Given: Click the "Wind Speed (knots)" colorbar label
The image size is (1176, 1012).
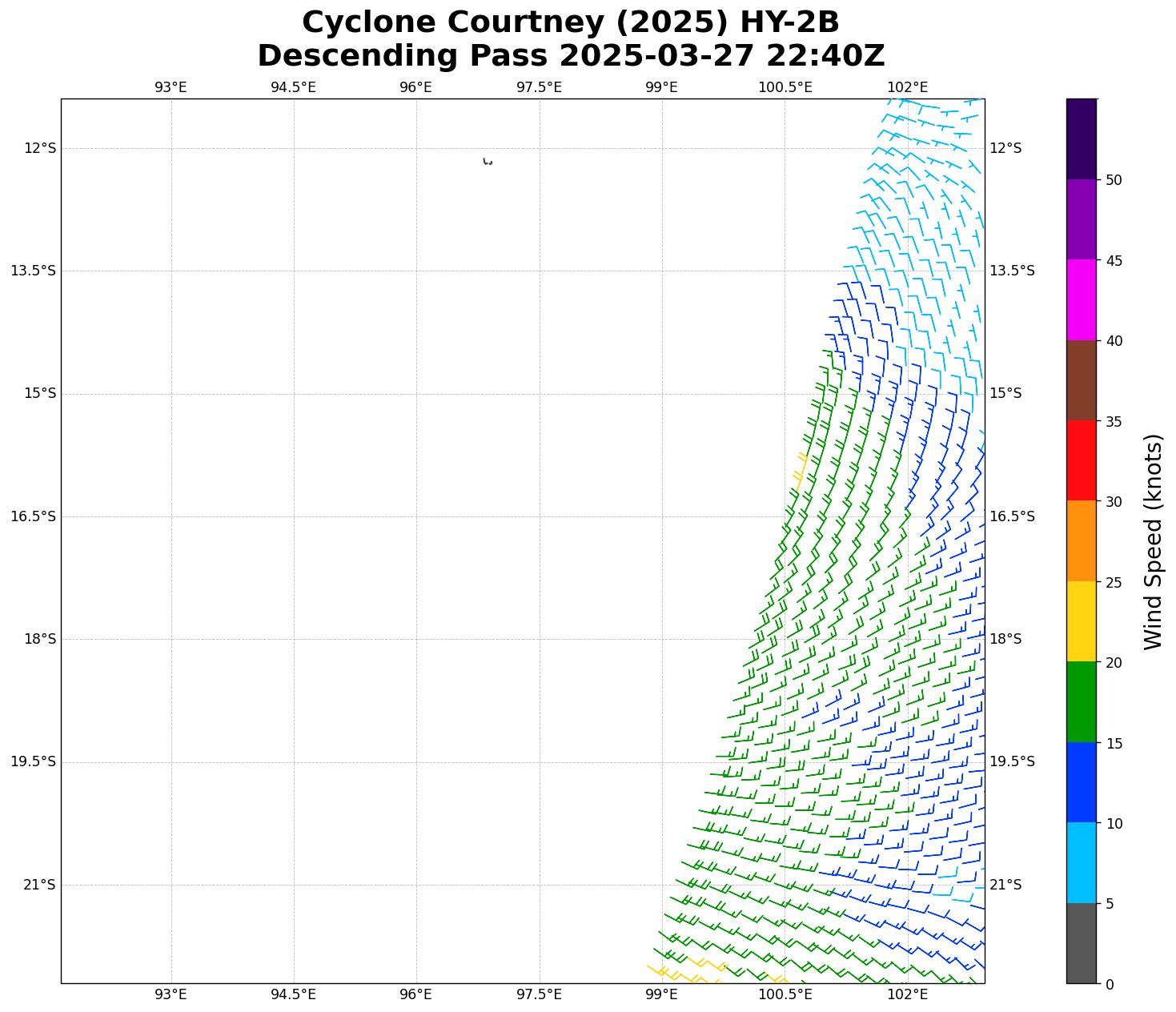Looking at the screenshot, I should pyautogui.click(x=1152, y=541).
